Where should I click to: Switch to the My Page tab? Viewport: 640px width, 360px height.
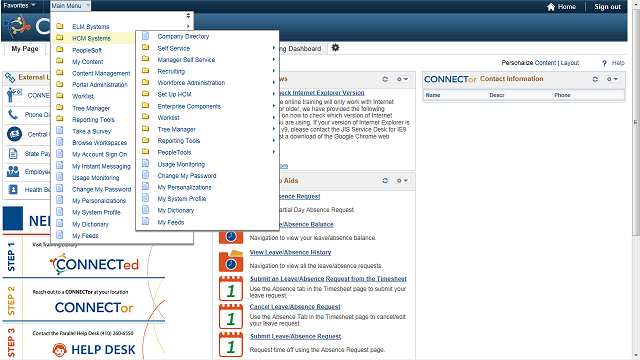click(25, 49)
